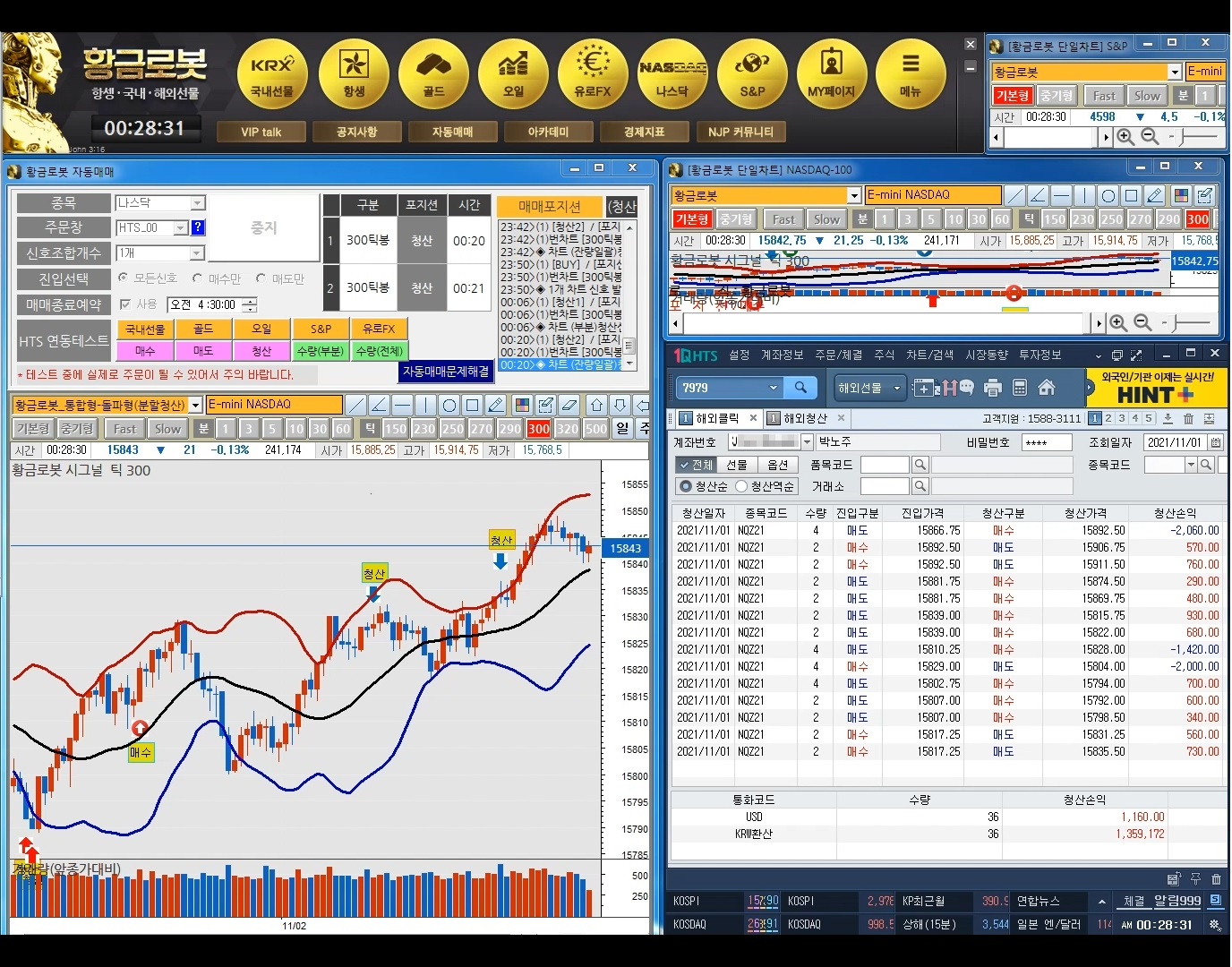The image size is (1232, 967).
Task: Open the 메뉴 gold icon
Action: point(911,74)
